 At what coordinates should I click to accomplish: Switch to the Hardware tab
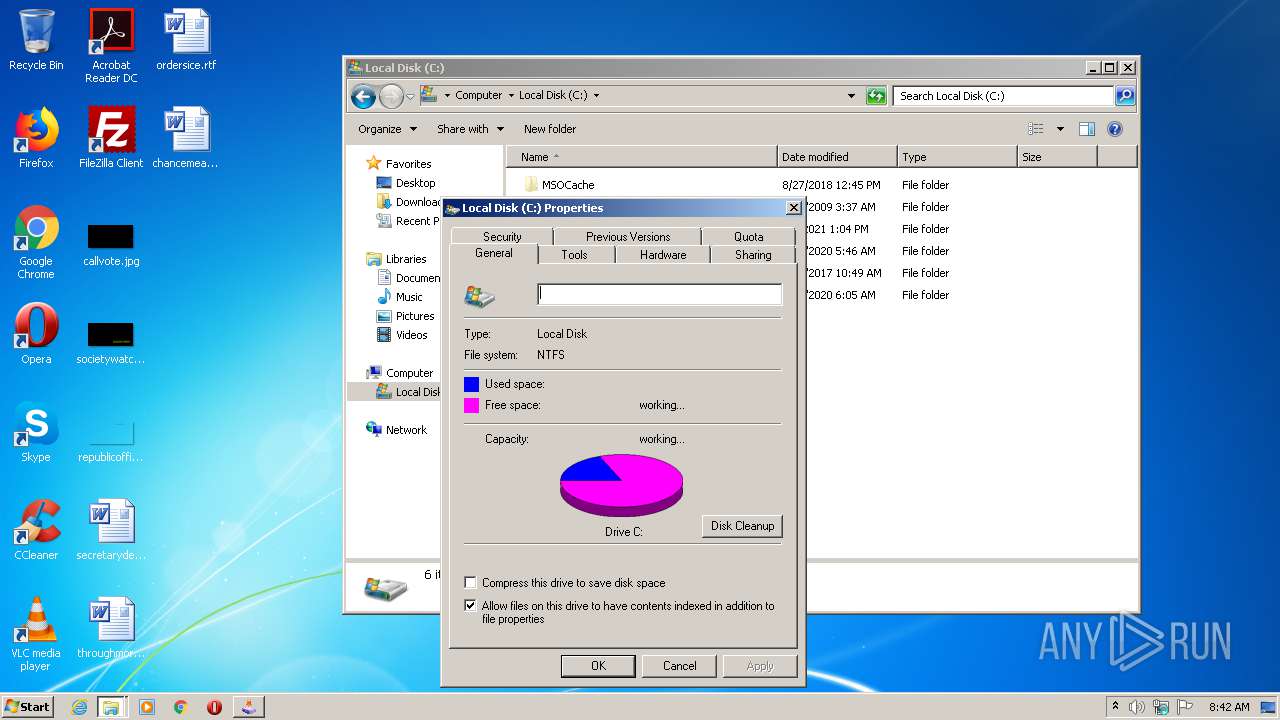663,255
